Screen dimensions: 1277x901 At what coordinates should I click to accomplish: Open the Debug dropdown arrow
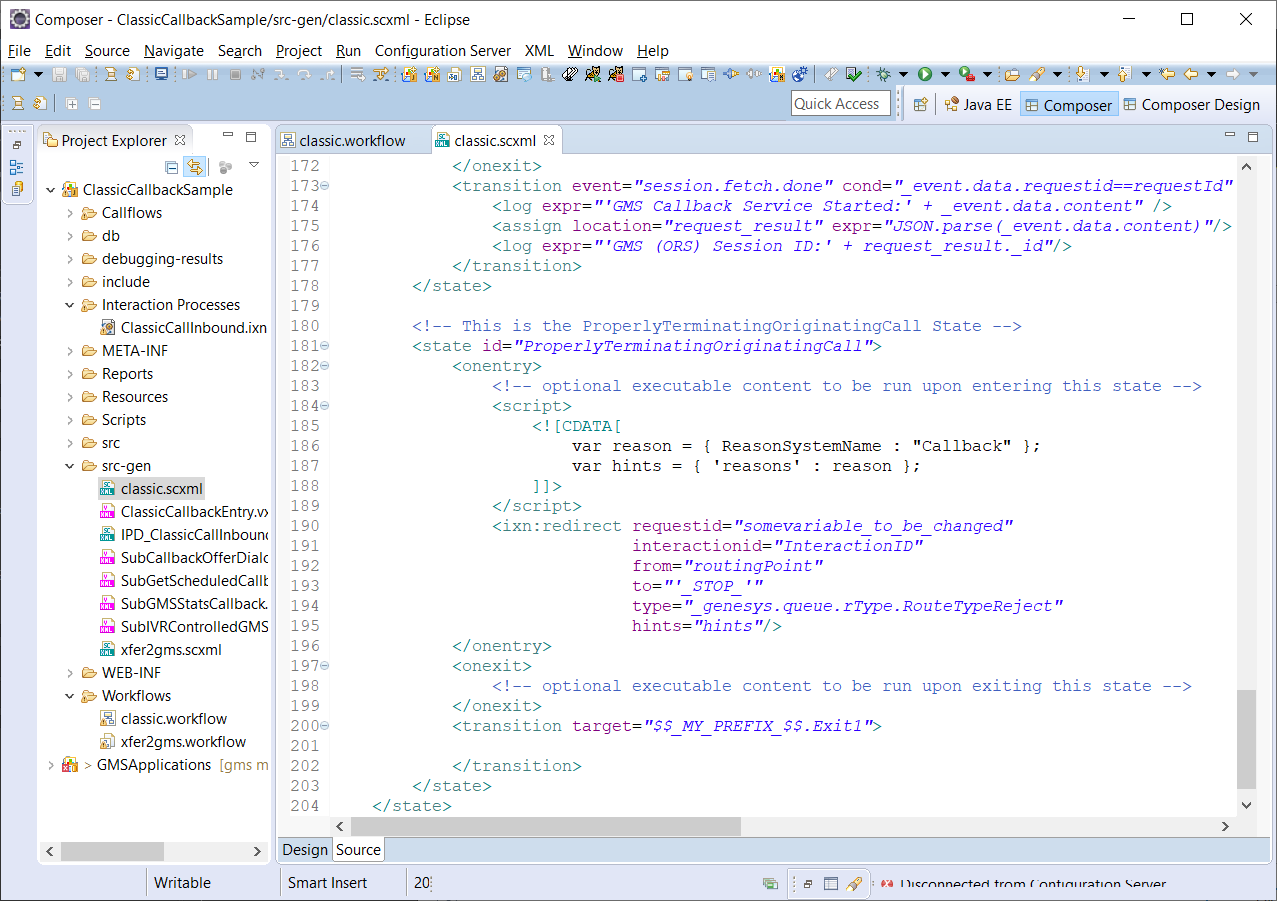coord(903,74)
